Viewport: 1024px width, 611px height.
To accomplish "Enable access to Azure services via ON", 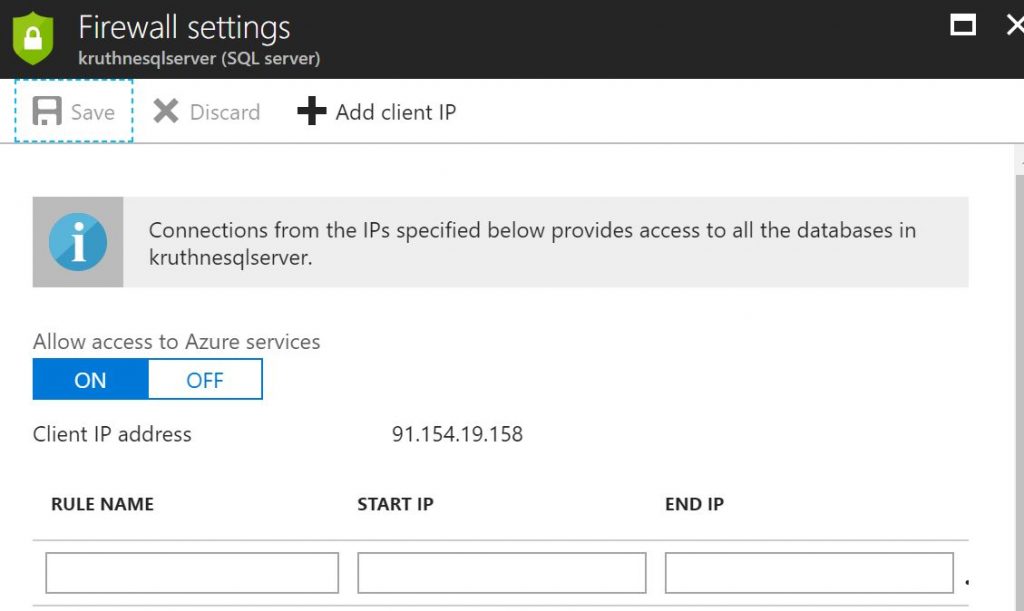I will (90, 380).
